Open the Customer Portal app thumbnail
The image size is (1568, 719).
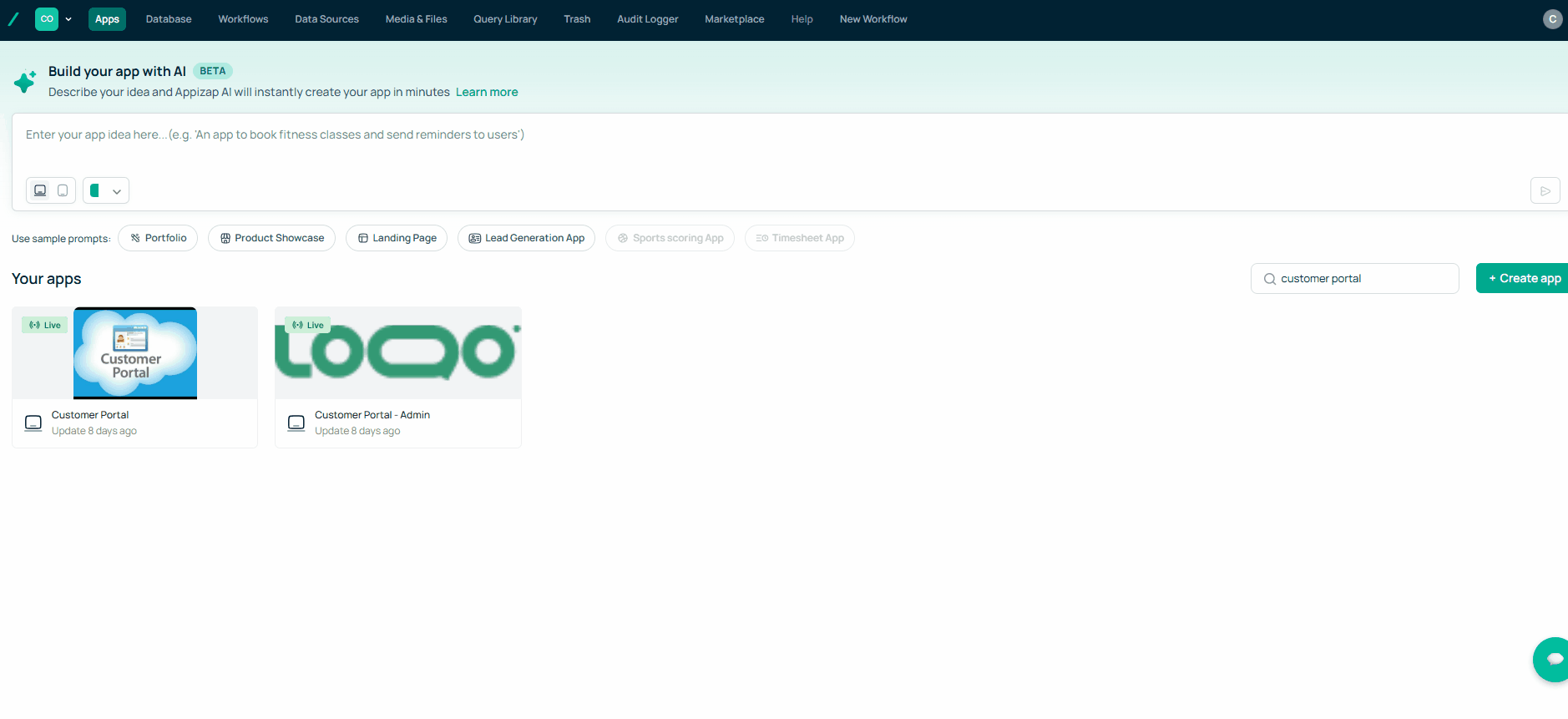point(135,353)
